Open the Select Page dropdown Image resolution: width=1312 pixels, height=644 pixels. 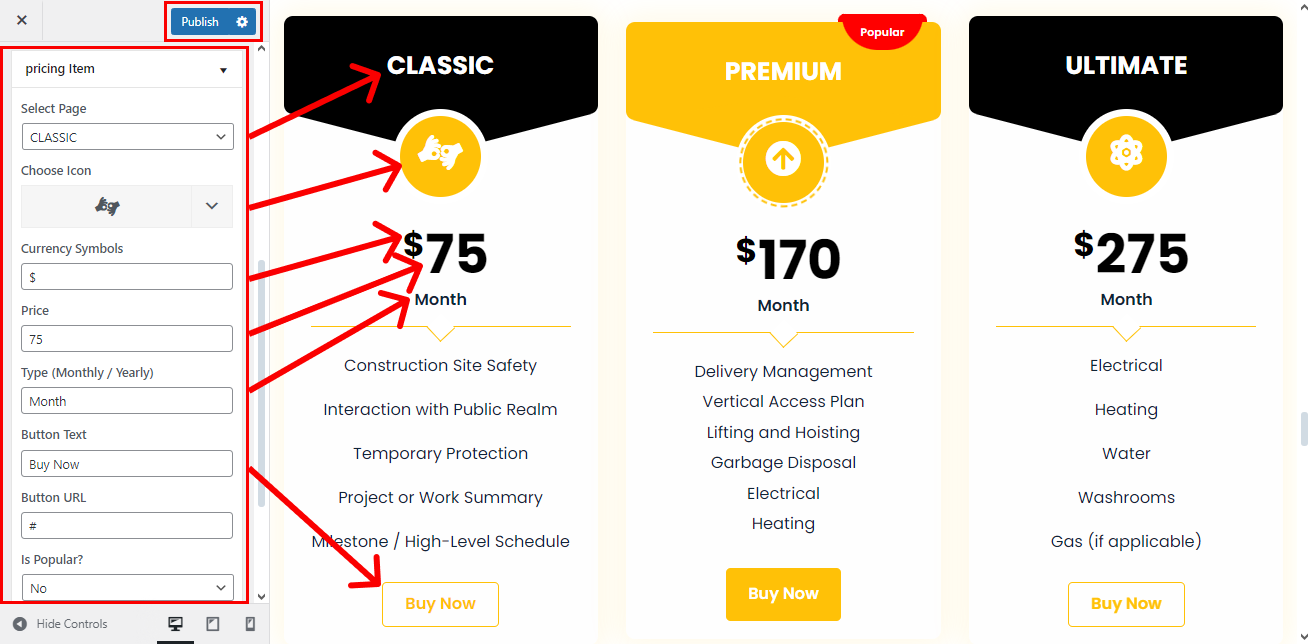pos(127,137)
